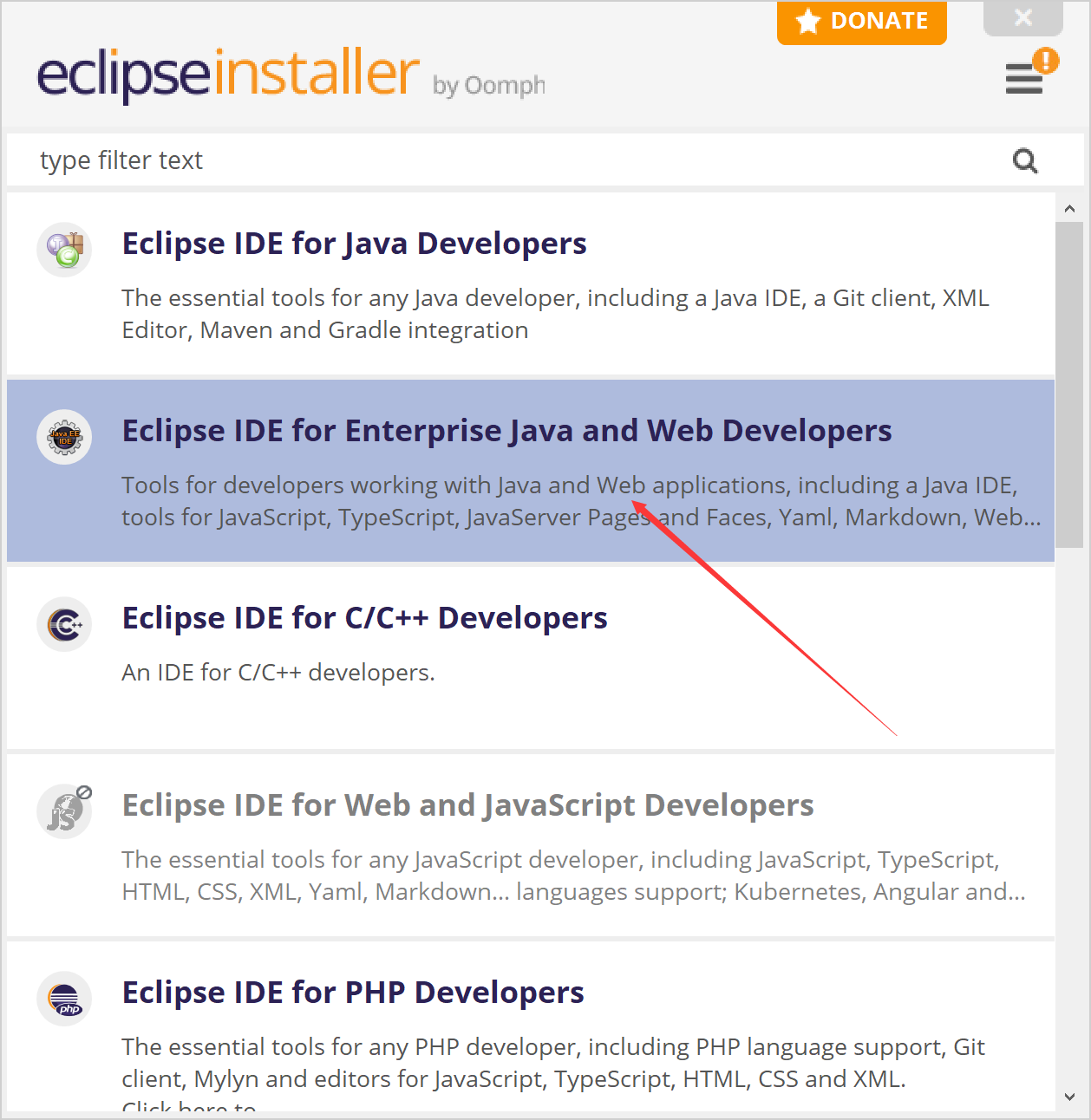Click the close button of the installer window
The width and height of the screenshot is (1091, 1120).
(x=1023, y=16)
